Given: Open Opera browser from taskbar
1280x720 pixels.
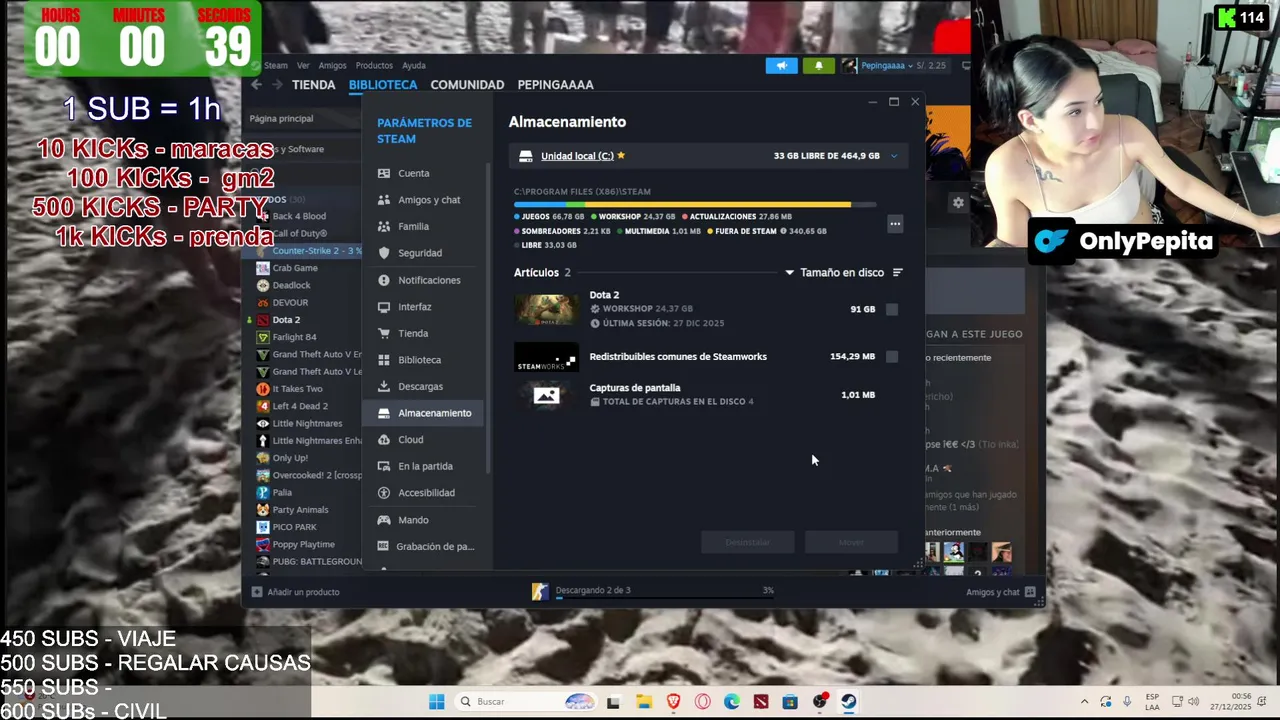Looking at the screenshot, I should click(703, 702).
